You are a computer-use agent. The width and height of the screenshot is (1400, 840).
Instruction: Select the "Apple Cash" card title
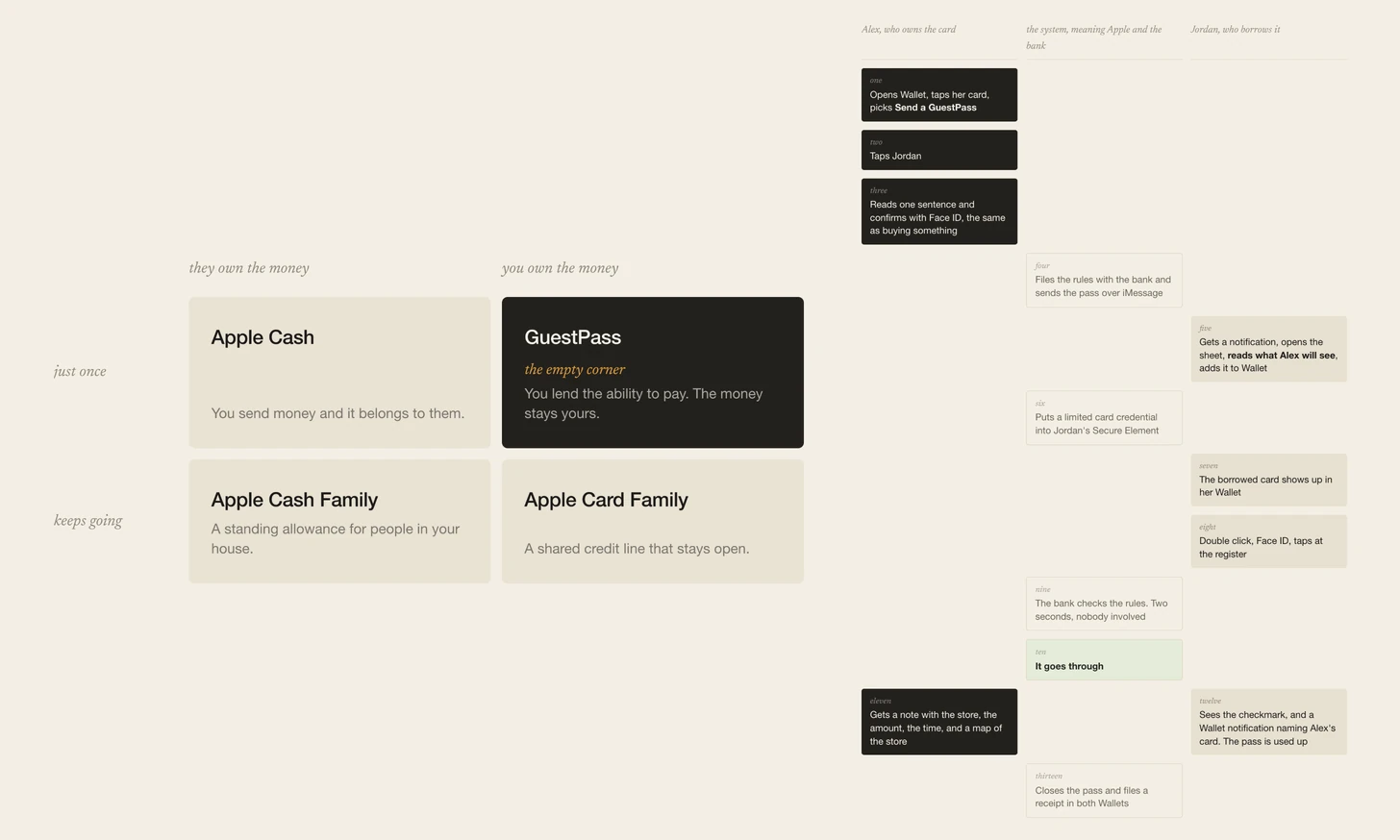(262, 337)
